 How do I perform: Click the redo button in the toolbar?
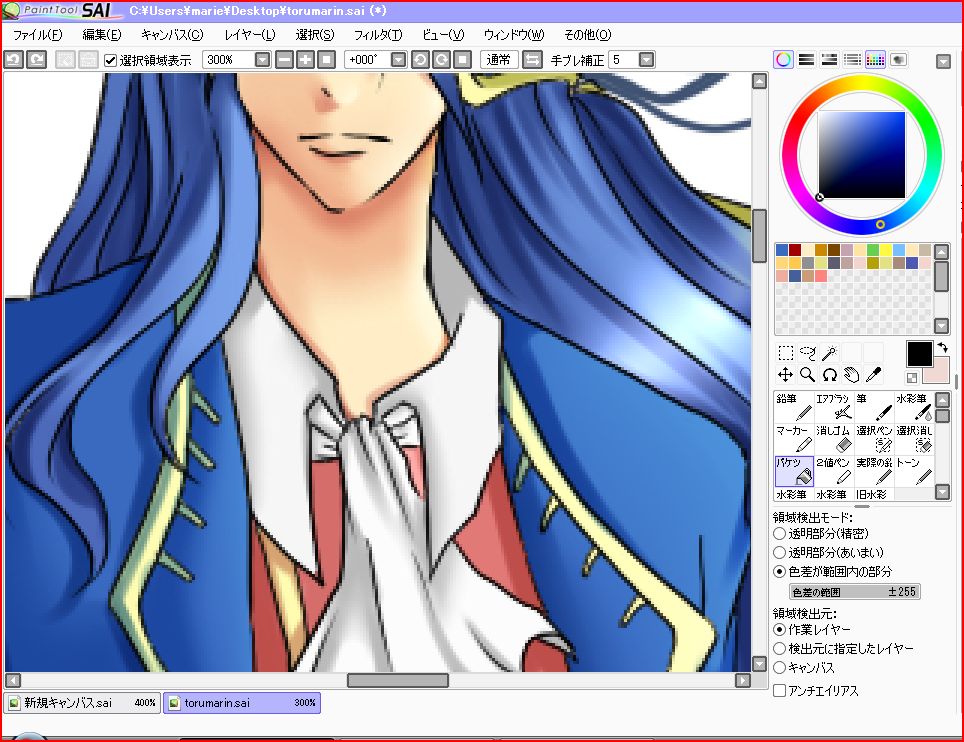tap(37, 60)
